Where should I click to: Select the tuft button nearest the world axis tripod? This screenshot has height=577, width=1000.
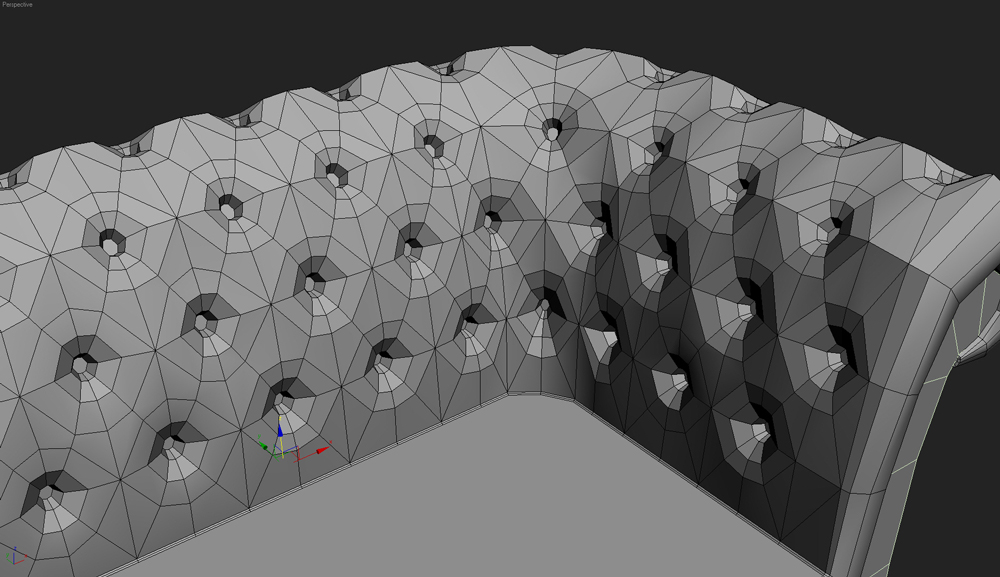(x=48, y=495)
